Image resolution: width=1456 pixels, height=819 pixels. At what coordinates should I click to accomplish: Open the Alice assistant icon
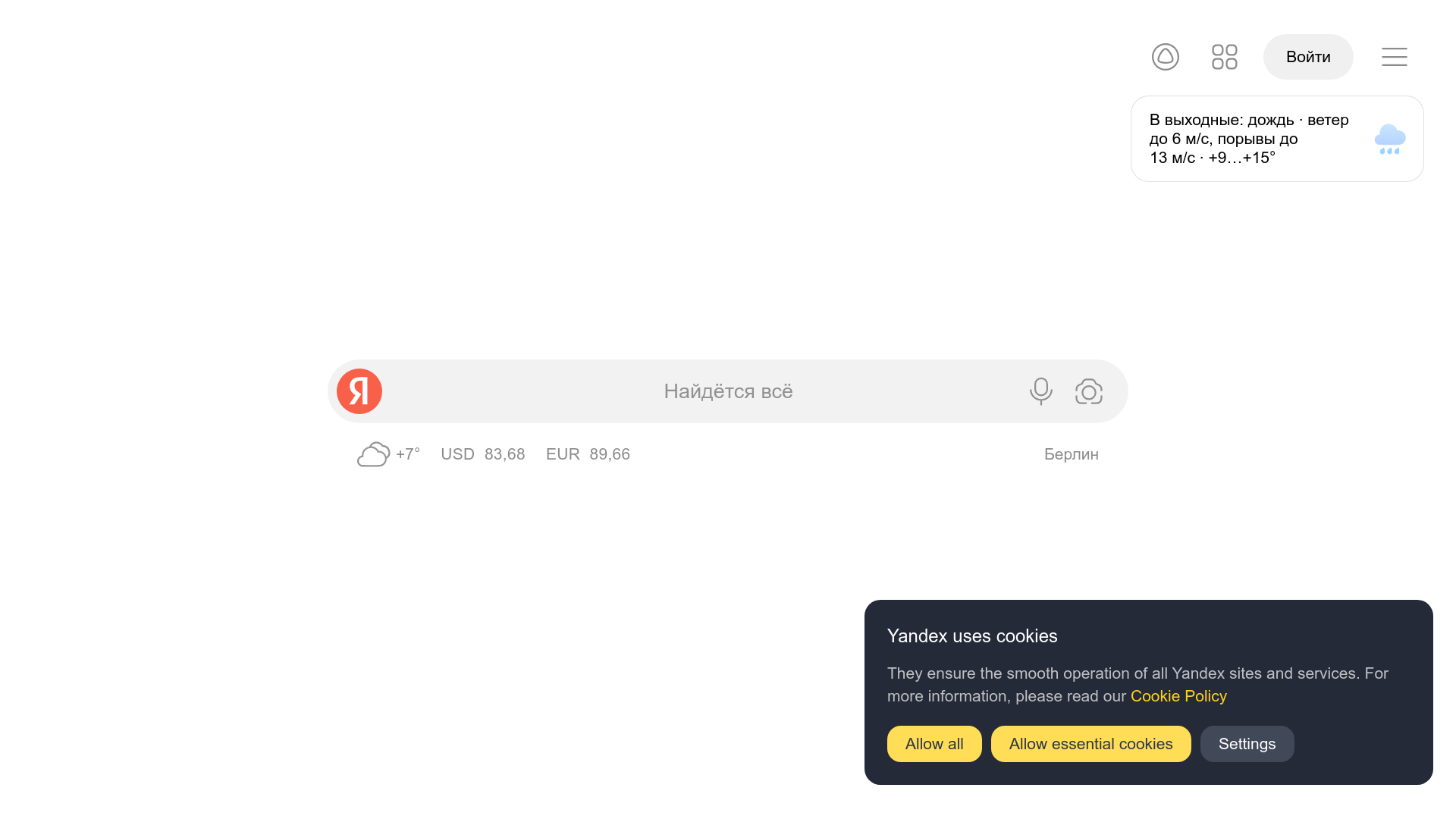1166,57
